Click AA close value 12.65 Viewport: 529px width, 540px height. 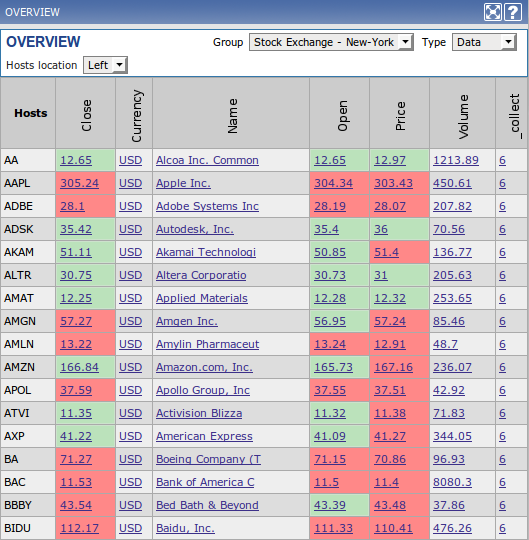pyautogui.click(x=76, y=160)
